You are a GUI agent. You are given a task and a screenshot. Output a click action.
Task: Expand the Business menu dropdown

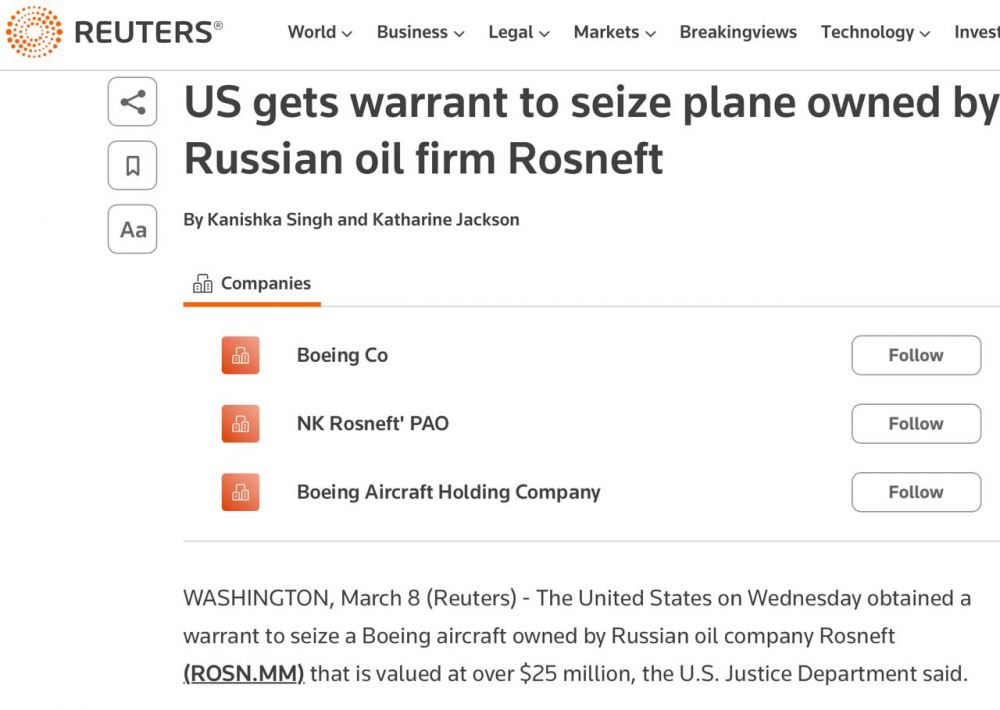point(420,32)
